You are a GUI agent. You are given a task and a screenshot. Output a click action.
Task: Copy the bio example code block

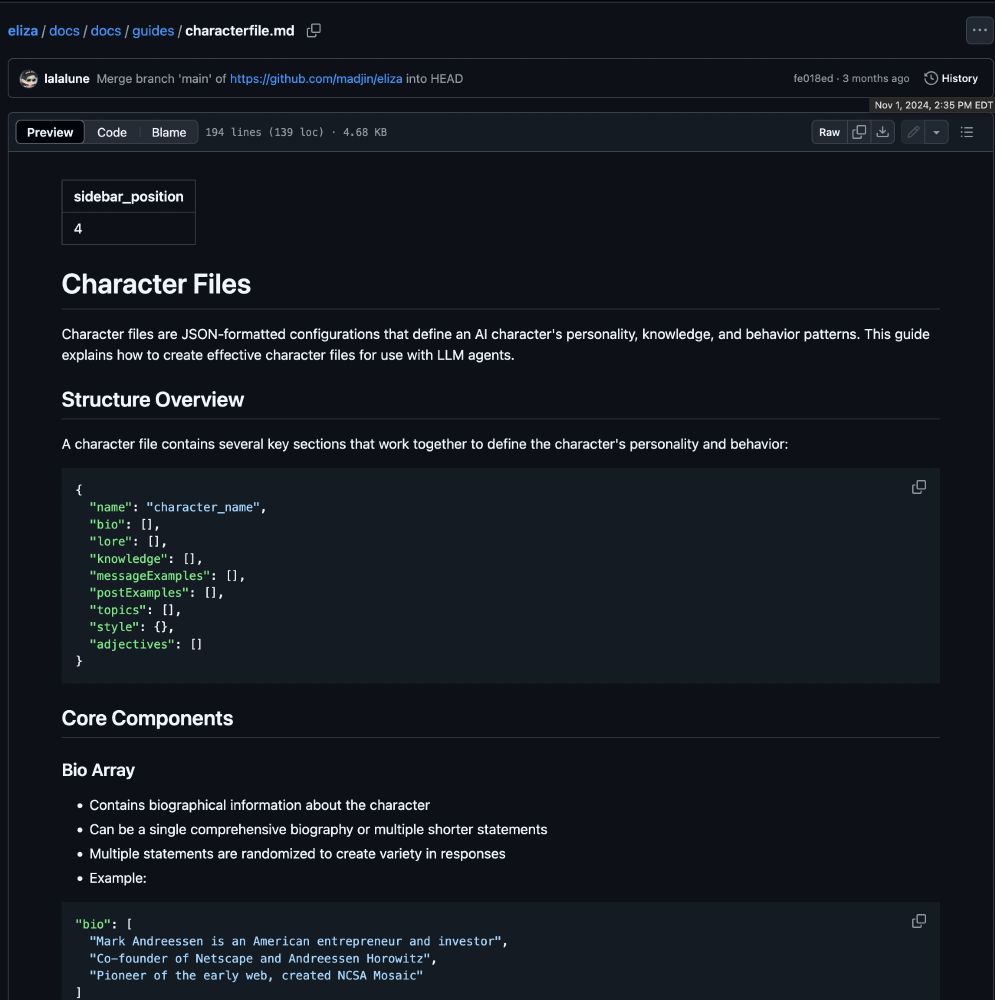pyautogui.click(x=918, y=921)
